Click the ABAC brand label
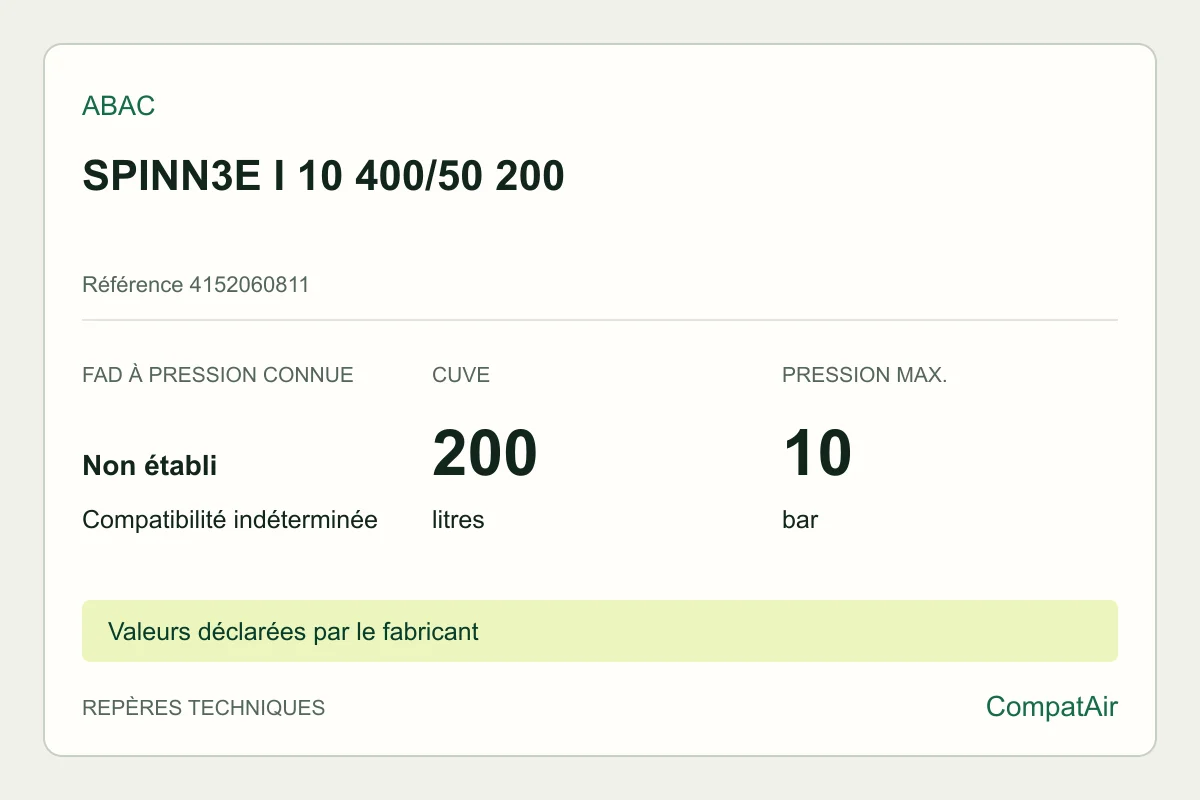1200x800 pixels. click(x=118, y=106)
